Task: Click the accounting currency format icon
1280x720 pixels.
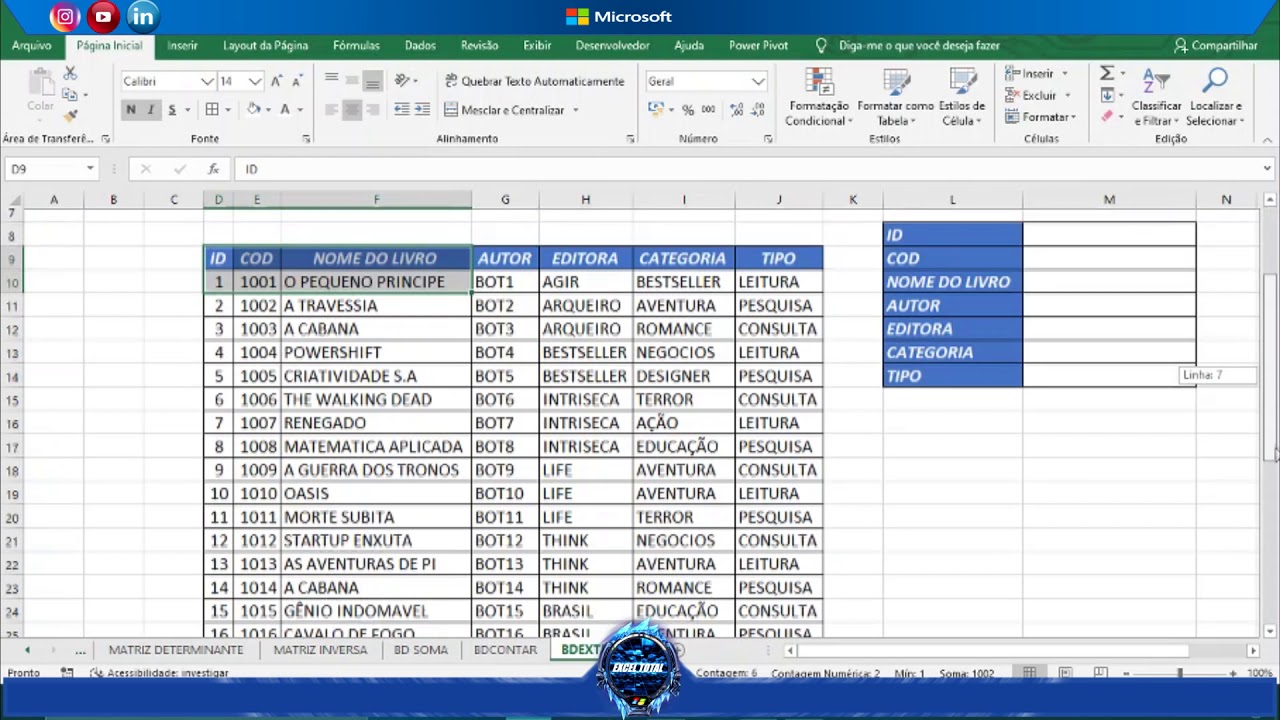Action: tap(656, 110)
